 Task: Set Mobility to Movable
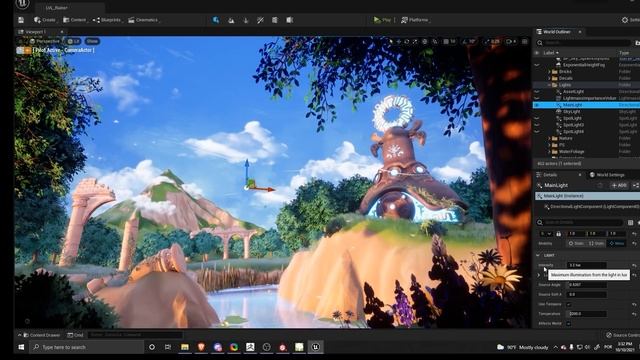point(616,243)
